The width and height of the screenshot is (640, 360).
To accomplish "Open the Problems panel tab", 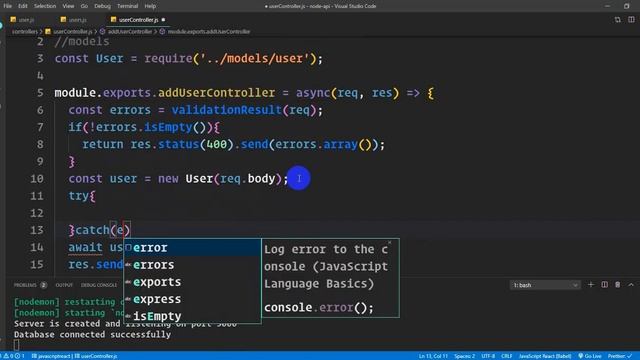I will tap(25, 285).
